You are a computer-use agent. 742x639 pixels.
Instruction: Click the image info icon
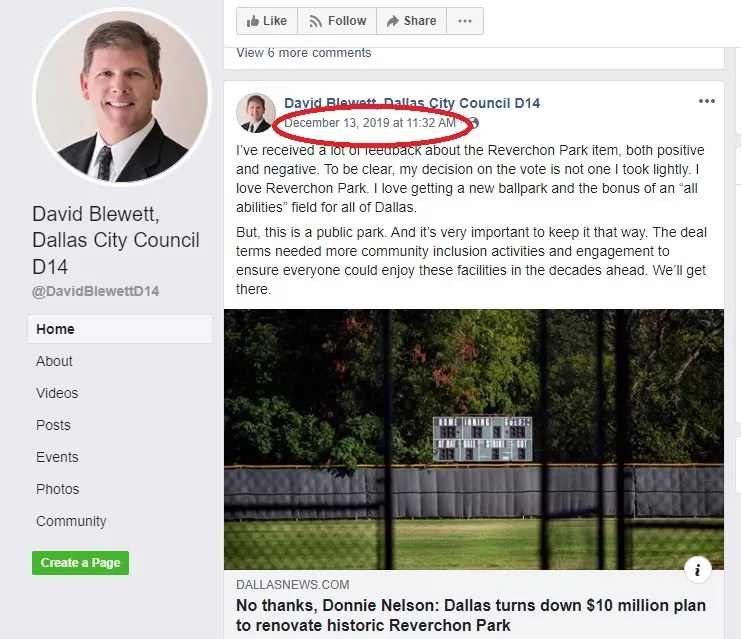698,570
